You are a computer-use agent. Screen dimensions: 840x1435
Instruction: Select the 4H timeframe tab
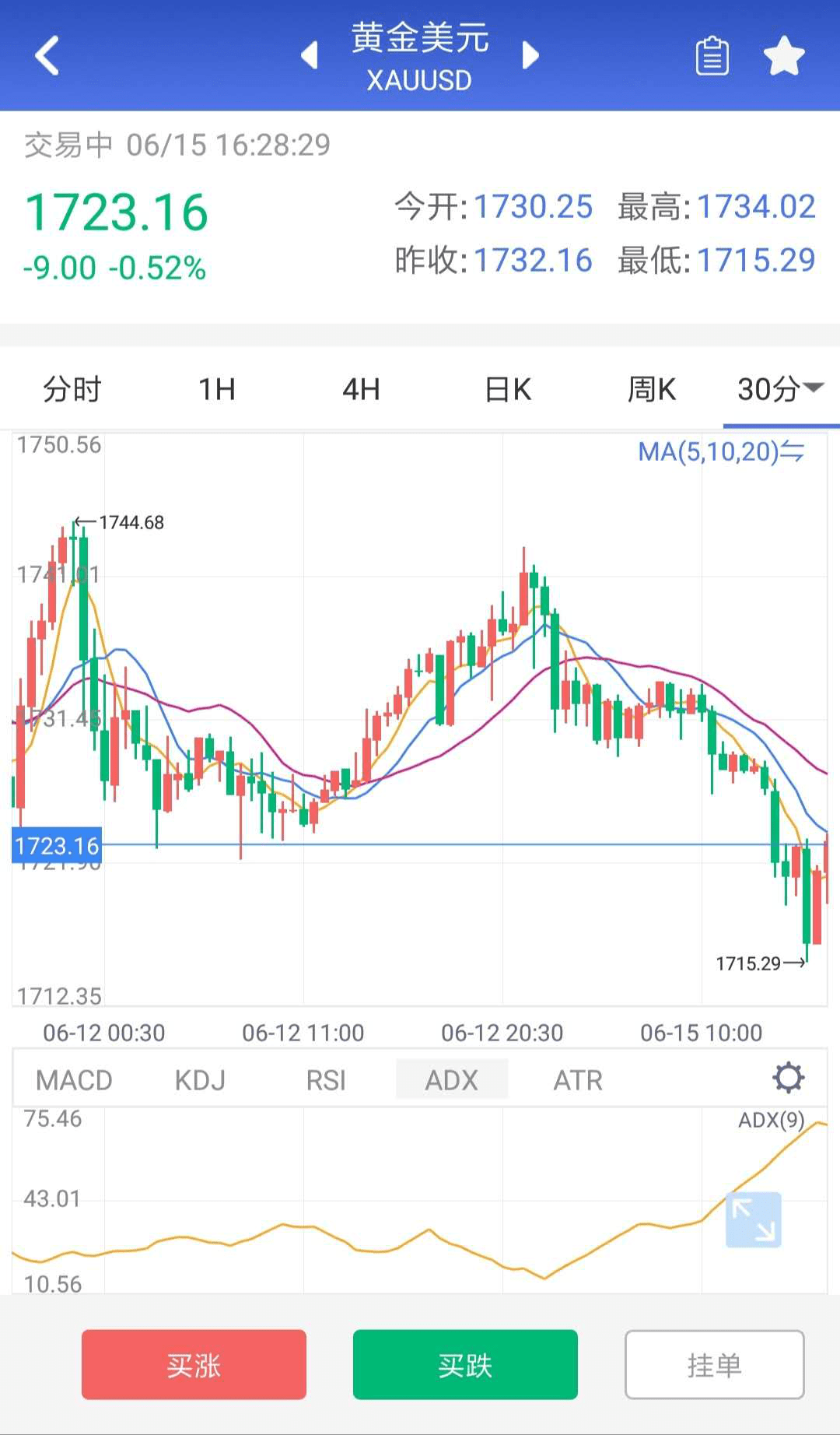362,388
